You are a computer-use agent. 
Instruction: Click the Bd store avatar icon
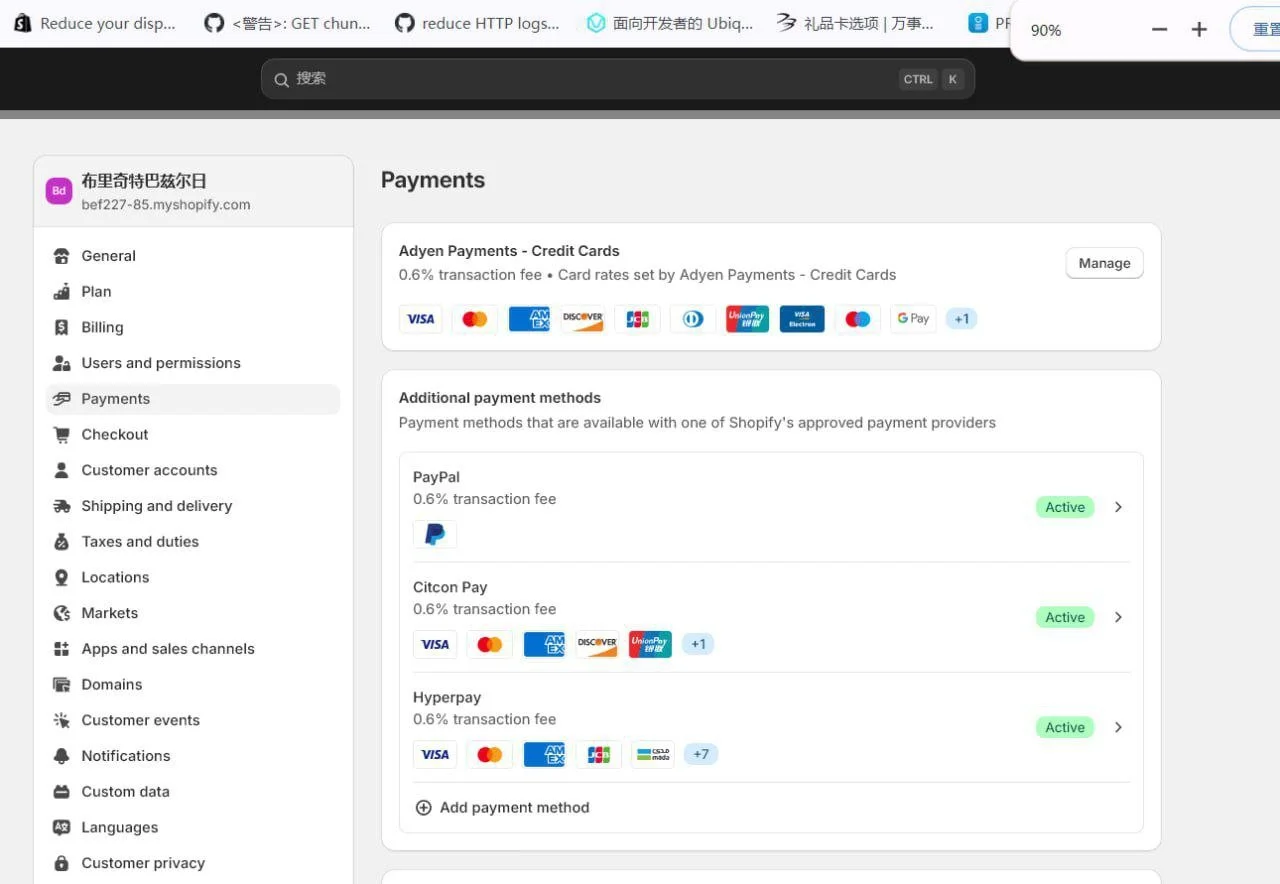[x=59, y=191]
